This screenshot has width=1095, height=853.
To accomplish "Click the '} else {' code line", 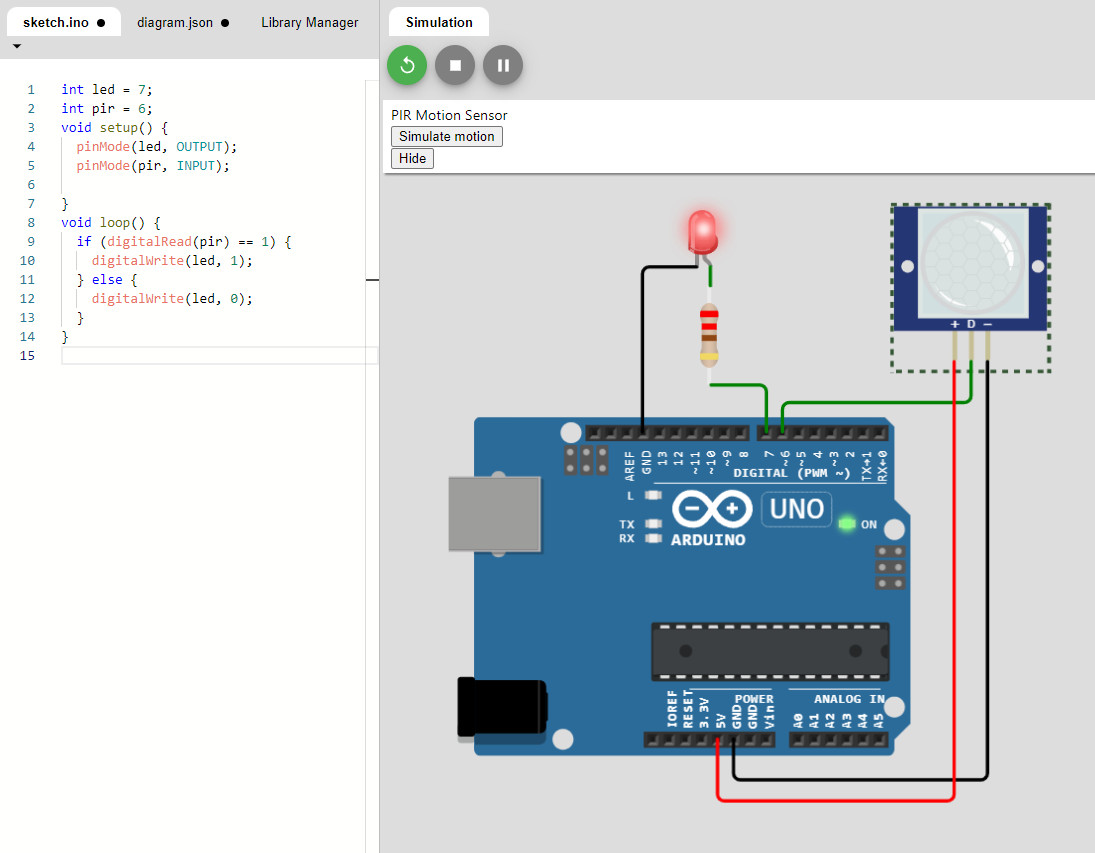I will click(x=107, y=279).
